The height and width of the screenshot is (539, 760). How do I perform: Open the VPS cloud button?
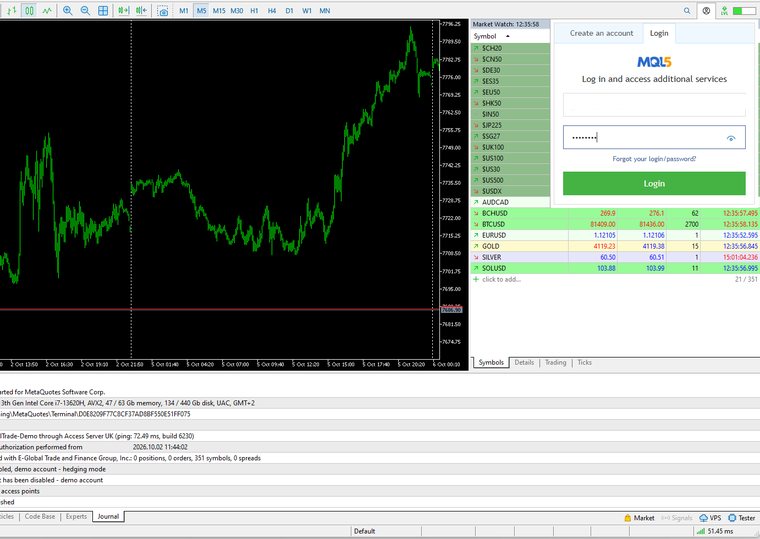tap(710, 518)
